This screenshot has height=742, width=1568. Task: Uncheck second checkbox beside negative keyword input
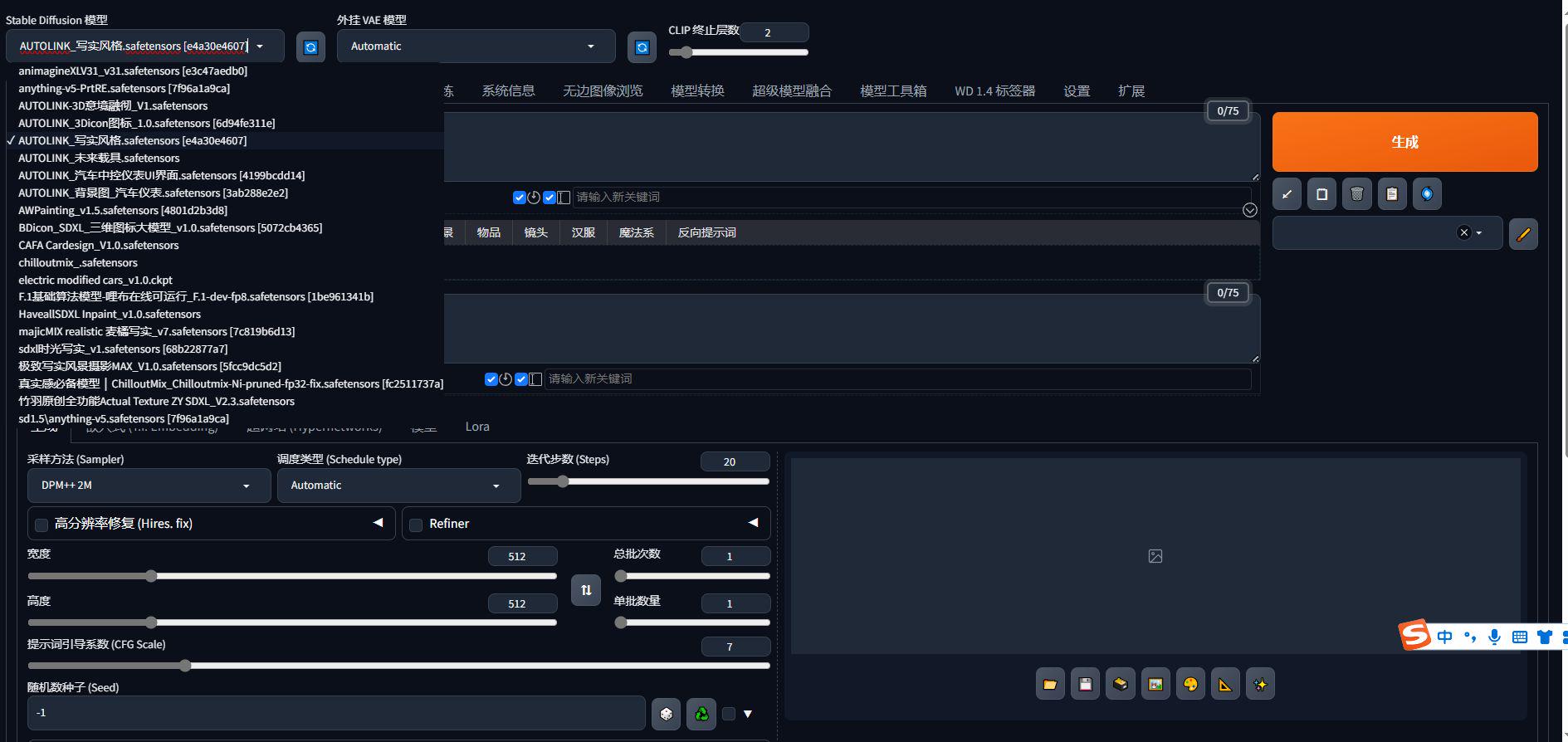[x=520, y=379]
